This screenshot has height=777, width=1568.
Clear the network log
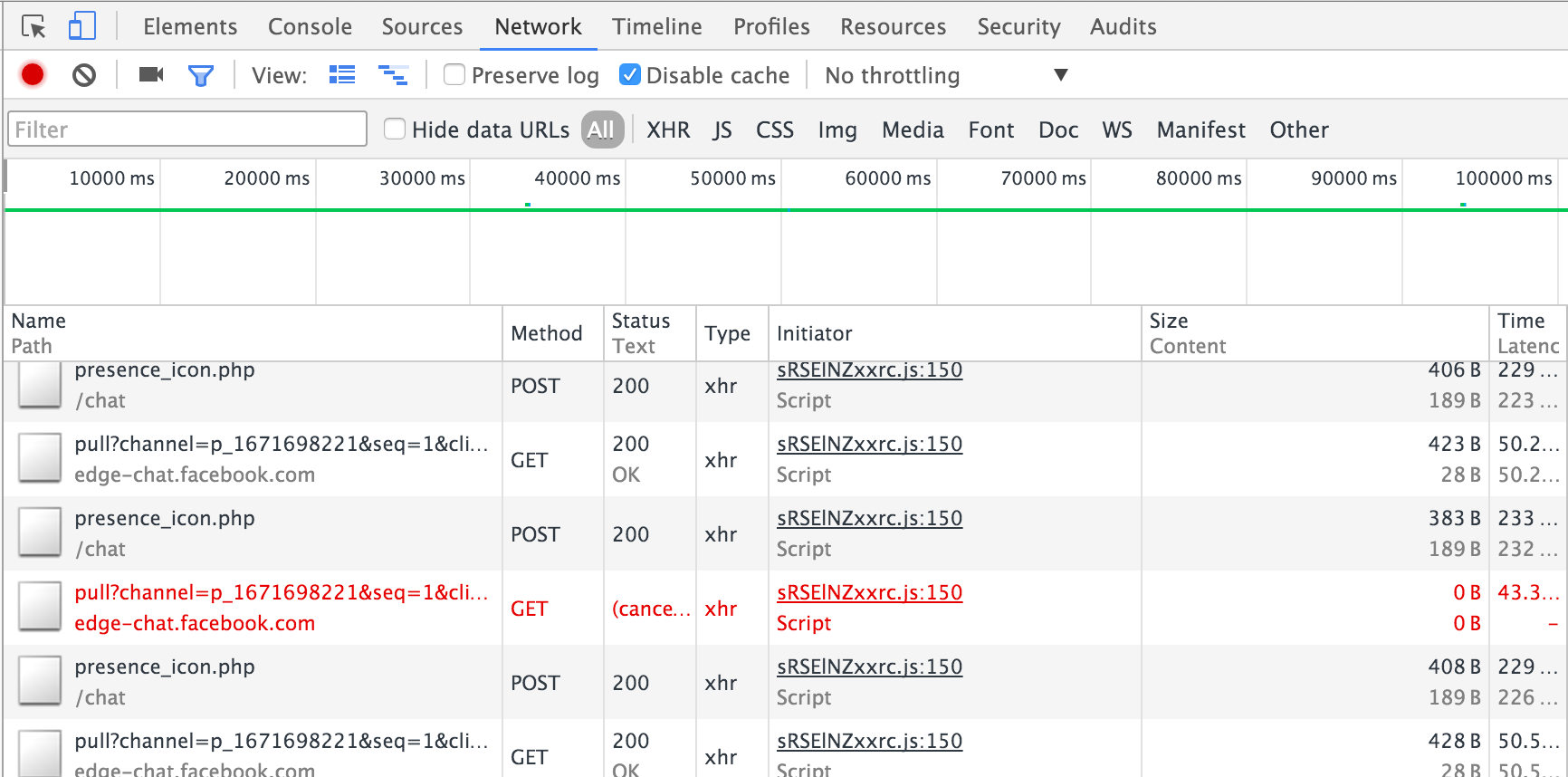pos(84,75)
